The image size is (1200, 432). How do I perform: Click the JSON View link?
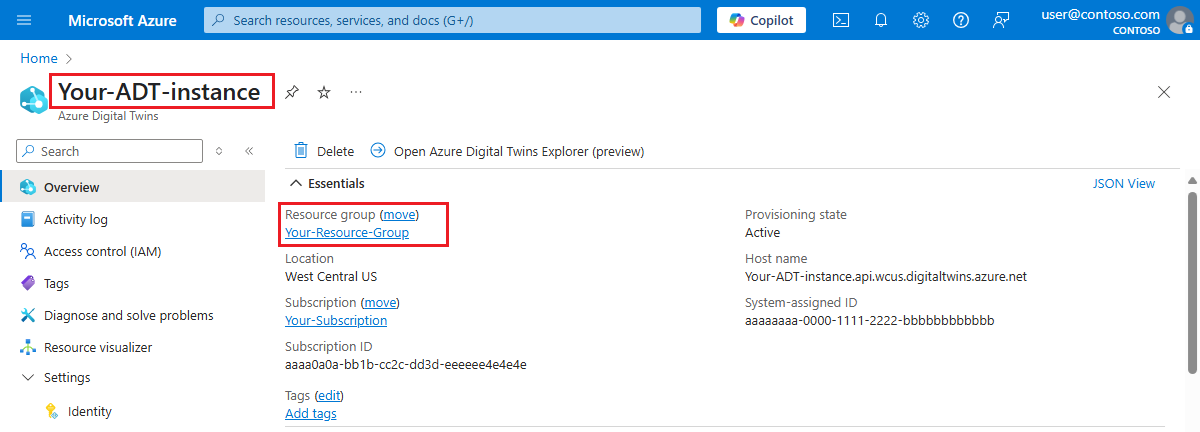point(1124,184)
